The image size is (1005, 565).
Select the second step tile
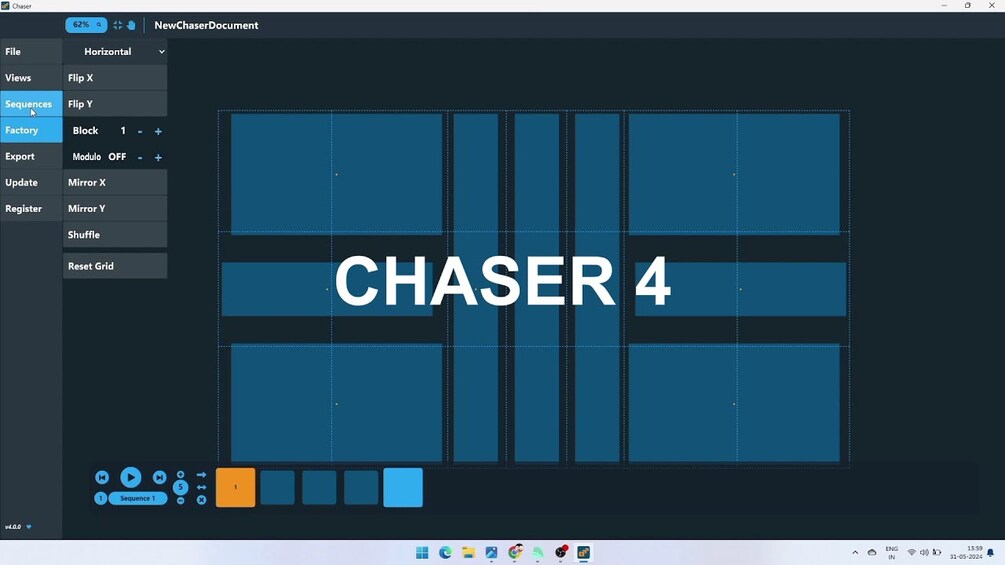[x=278, y=487]
